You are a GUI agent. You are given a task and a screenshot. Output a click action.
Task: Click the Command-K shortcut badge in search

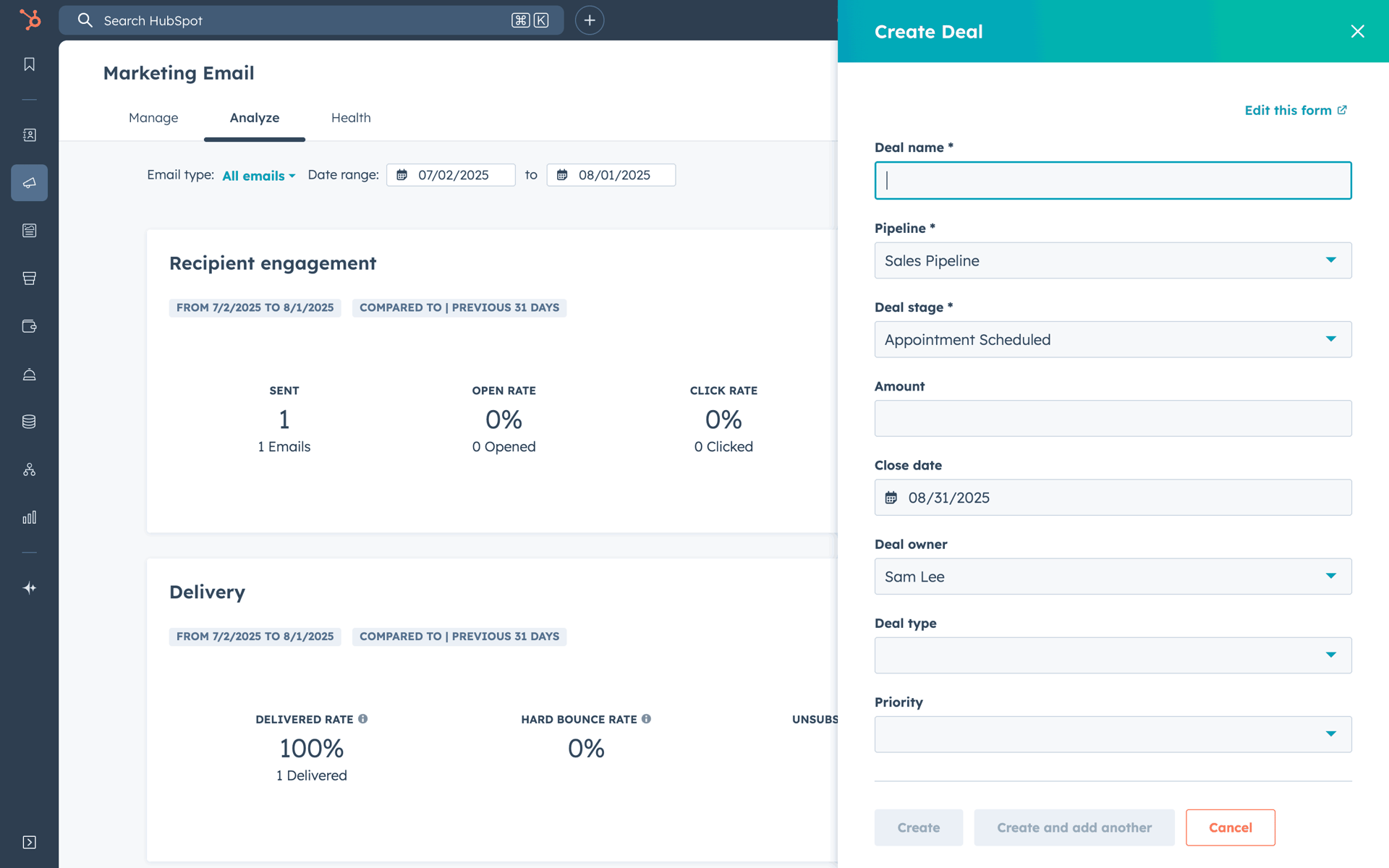point(530,20)
